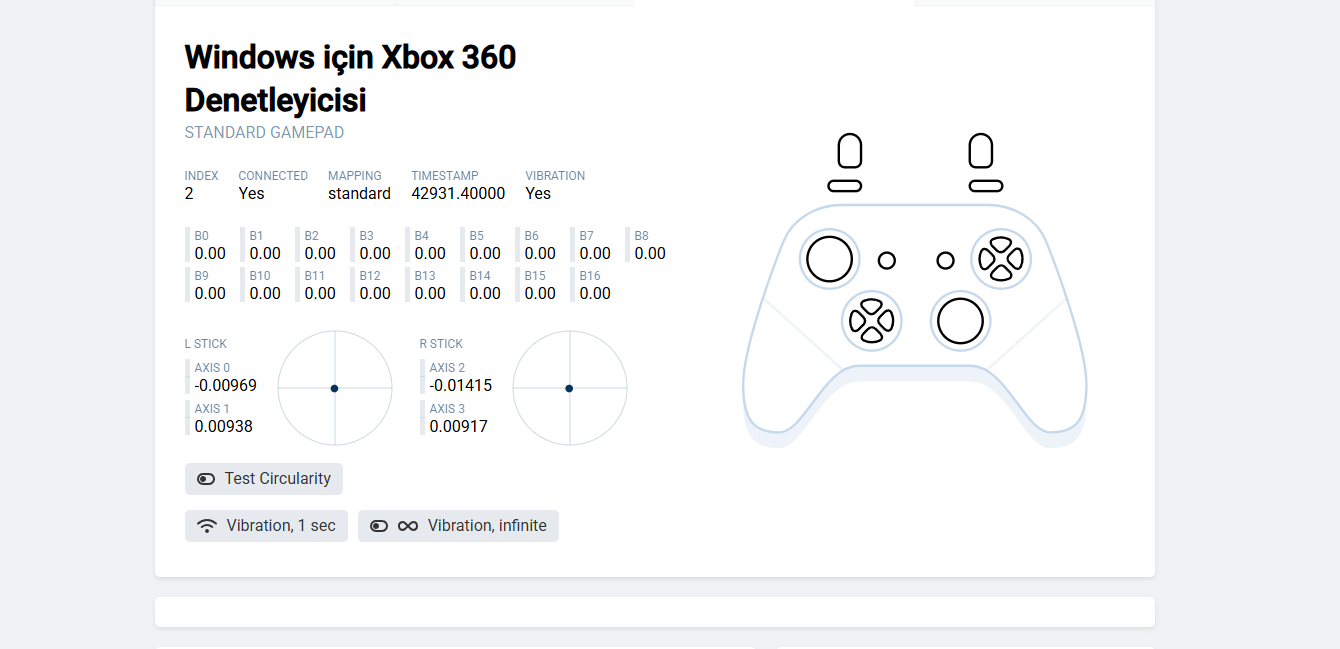The width and height of the screenshot is (1340, 649).
Task: Click the B6 button value 0.00
Action: point(540,254)
